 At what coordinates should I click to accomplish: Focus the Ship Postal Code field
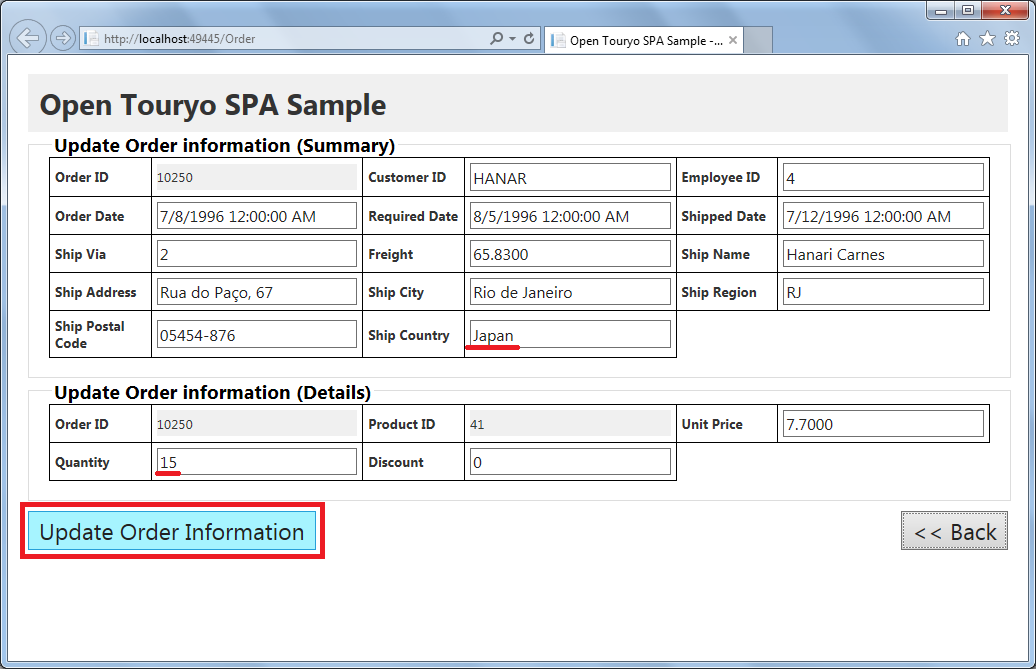(256, 335)
